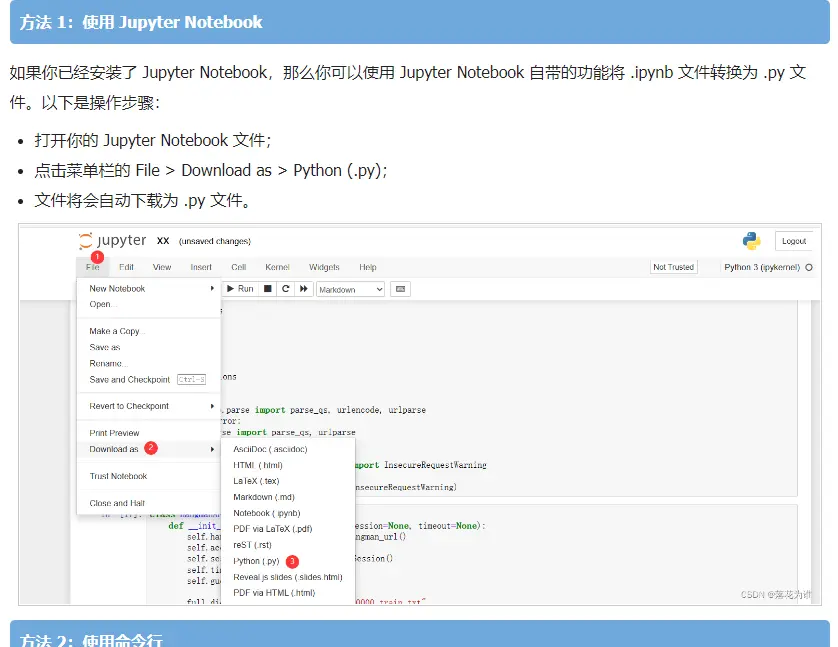Click the kernel idle status circle

click(809, 267)
